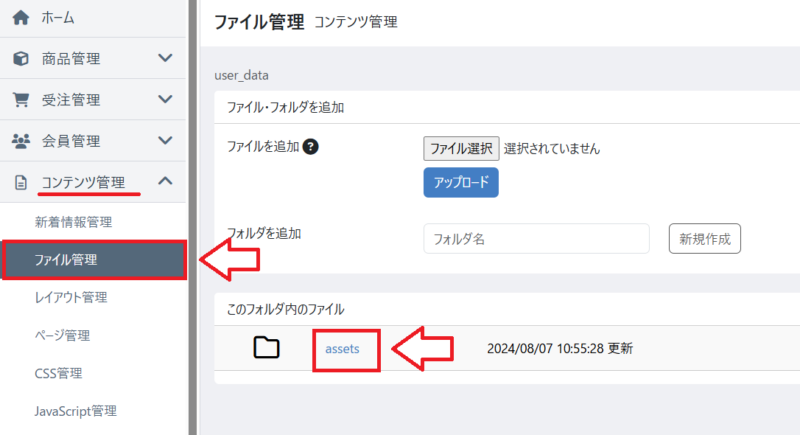Viewport: 800px width, 435px height.
Task: Click the member management people icon
Action: point(21,141)
